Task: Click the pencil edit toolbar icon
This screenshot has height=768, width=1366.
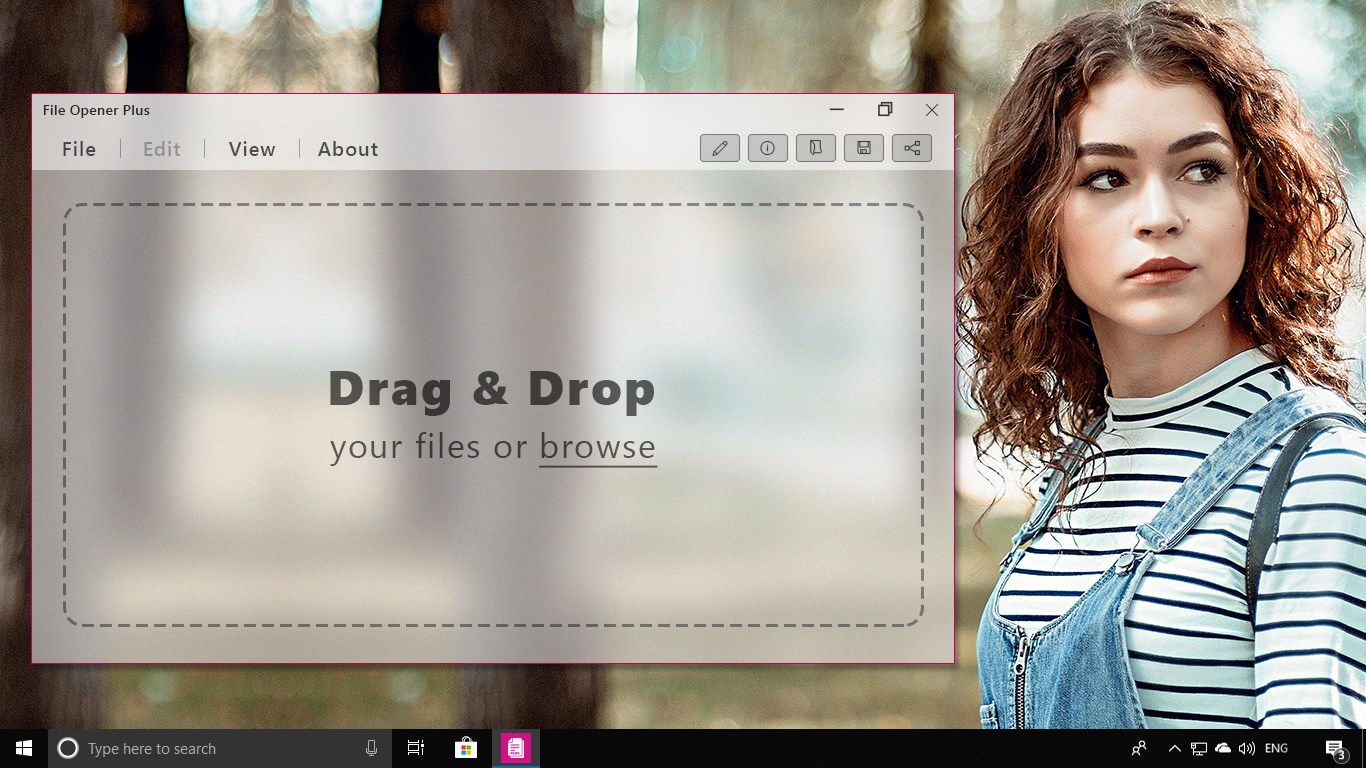Action: (x=720, y=148)
